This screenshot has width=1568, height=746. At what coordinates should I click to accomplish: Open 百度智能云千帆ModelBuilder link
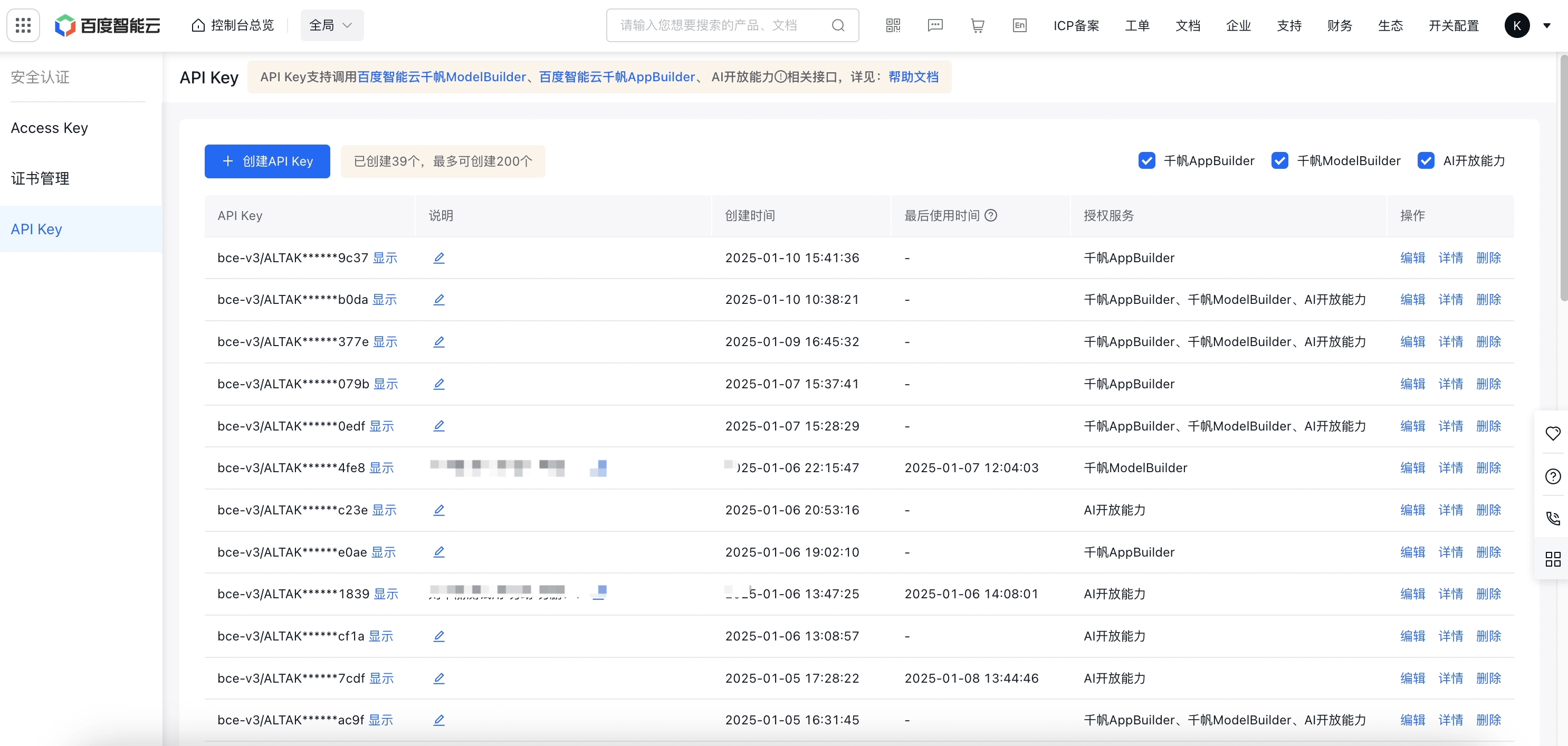(x=441, y=76)
